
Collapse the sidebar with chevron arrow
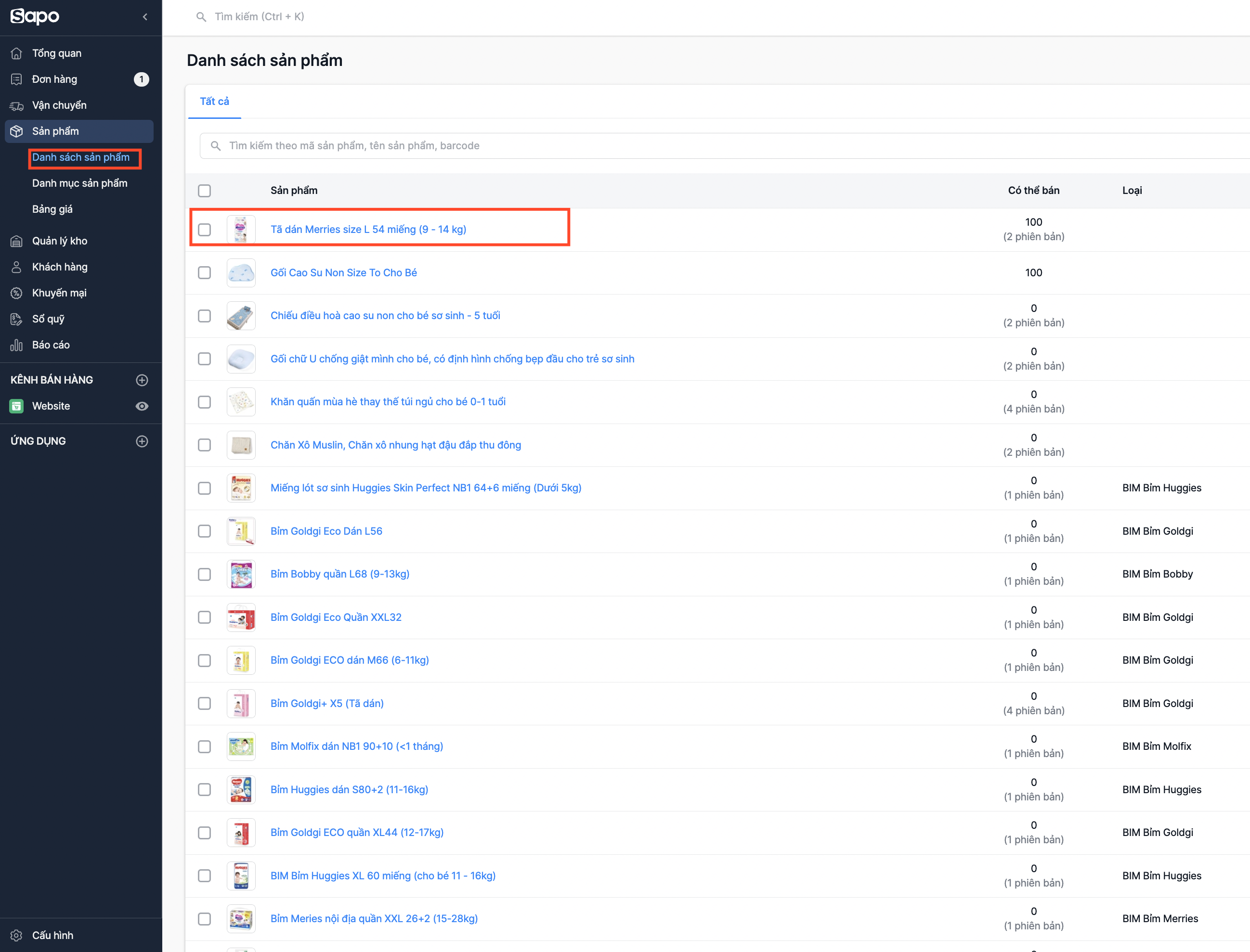[145, 17]
